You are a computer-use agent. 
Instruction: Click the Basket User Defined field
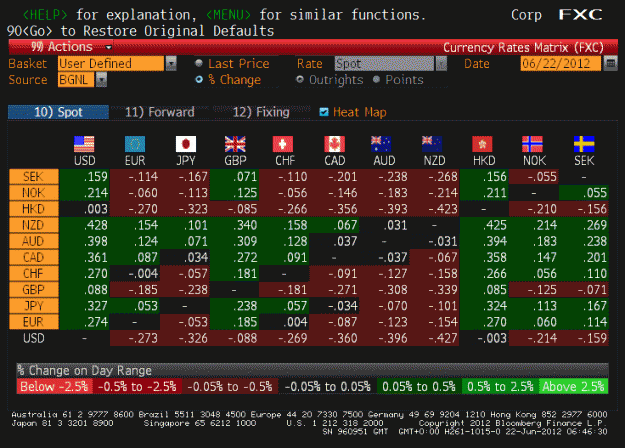[111, 63]
